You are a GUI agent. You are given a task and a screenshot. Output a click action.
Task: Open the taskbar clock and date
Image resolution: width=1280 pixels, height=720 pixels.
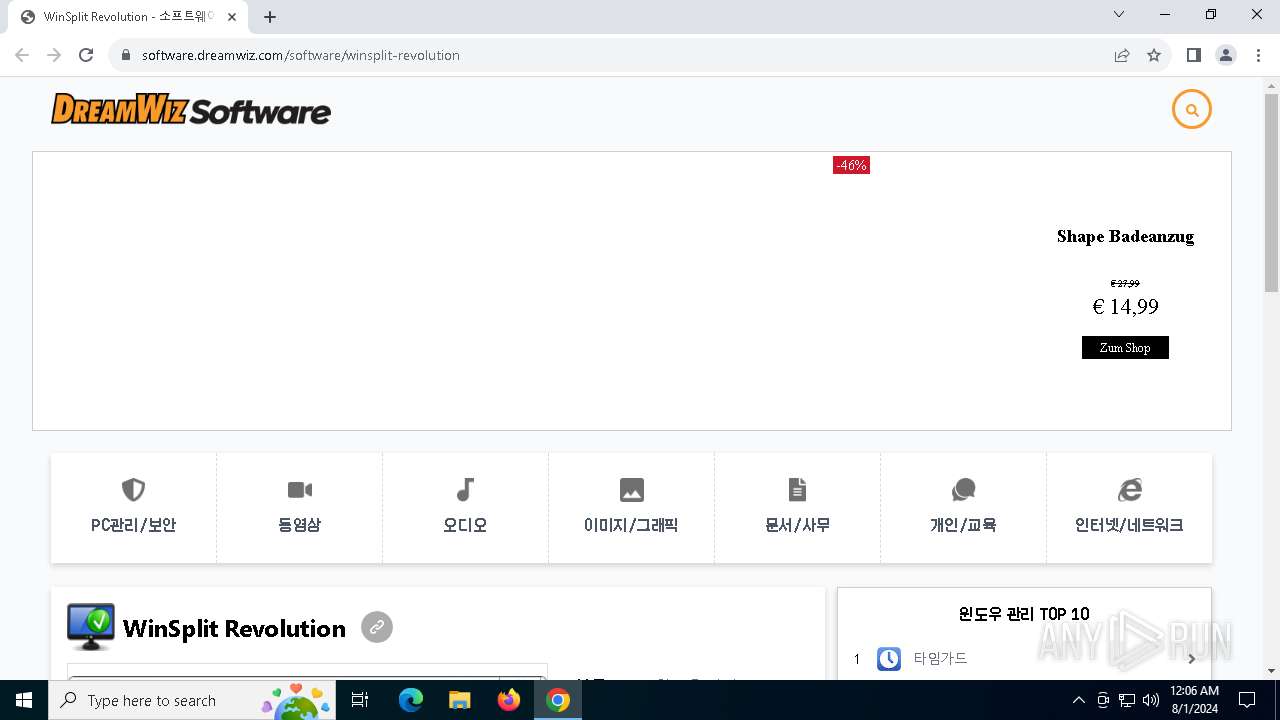coord(1194,700)
